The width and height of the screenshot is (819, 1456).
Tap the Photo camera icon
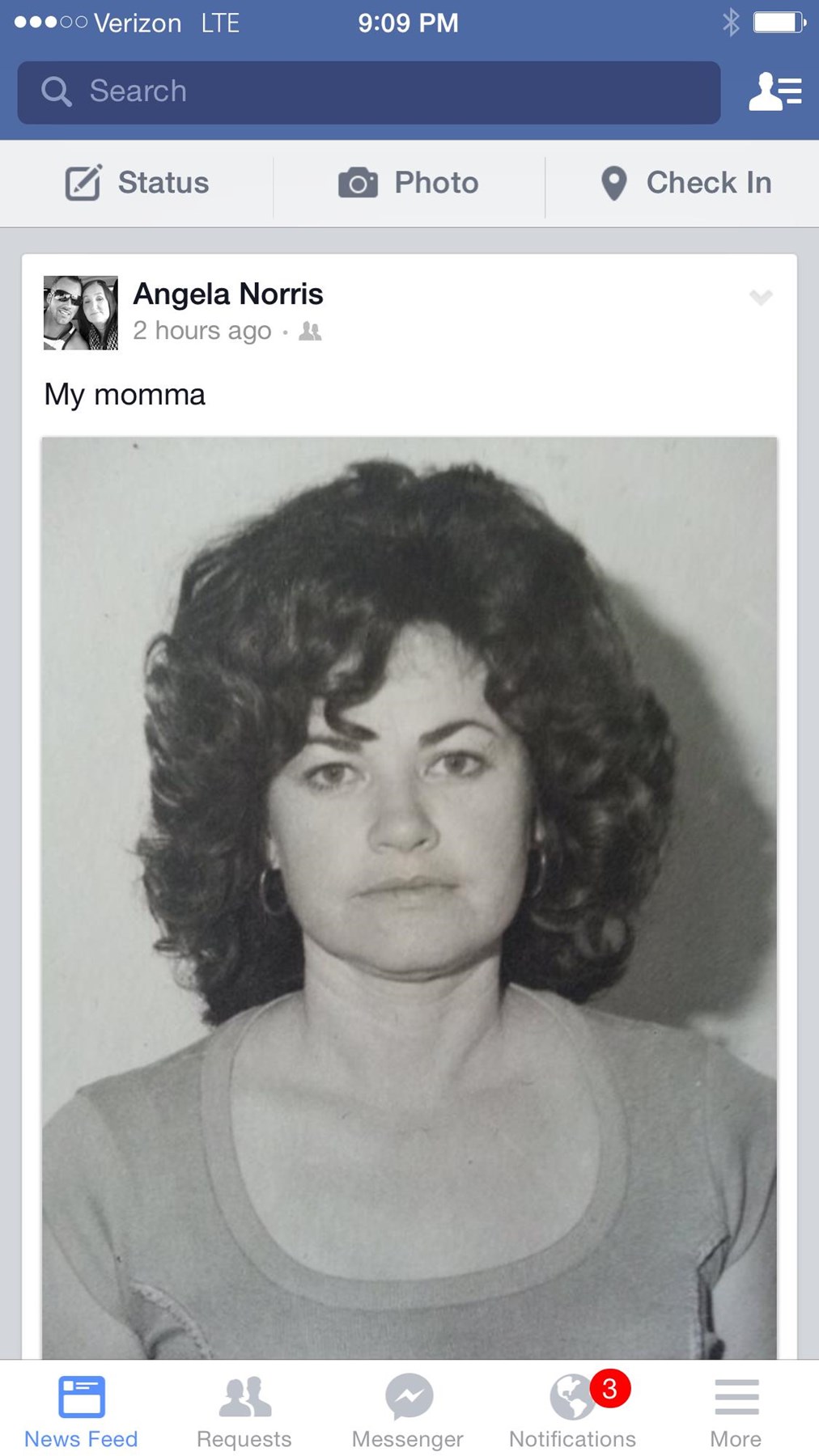pos(358,183)
